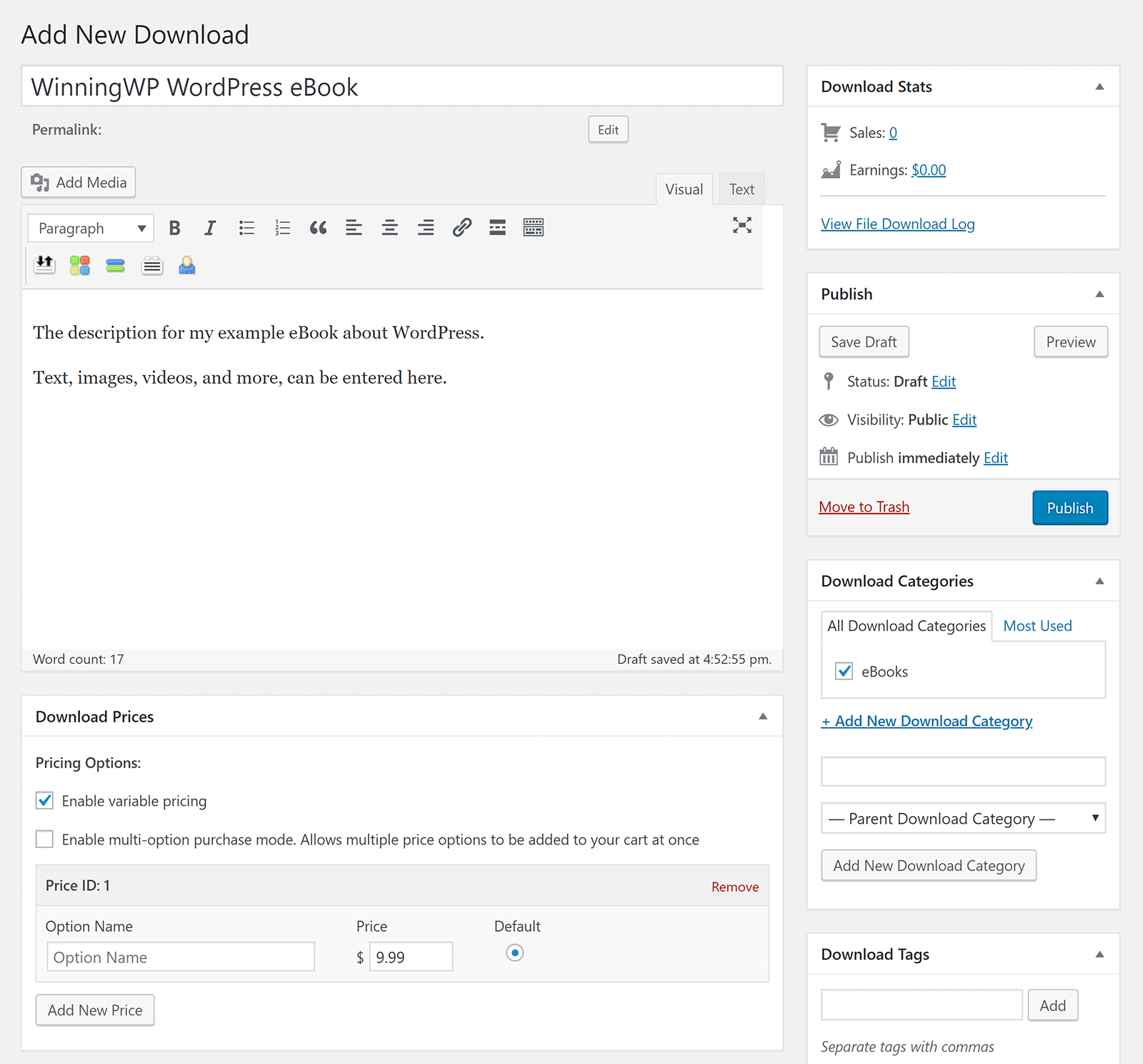
Task: Open Parent Download Category dropdown
Action: pyautogui.click(x=963, y=818)
